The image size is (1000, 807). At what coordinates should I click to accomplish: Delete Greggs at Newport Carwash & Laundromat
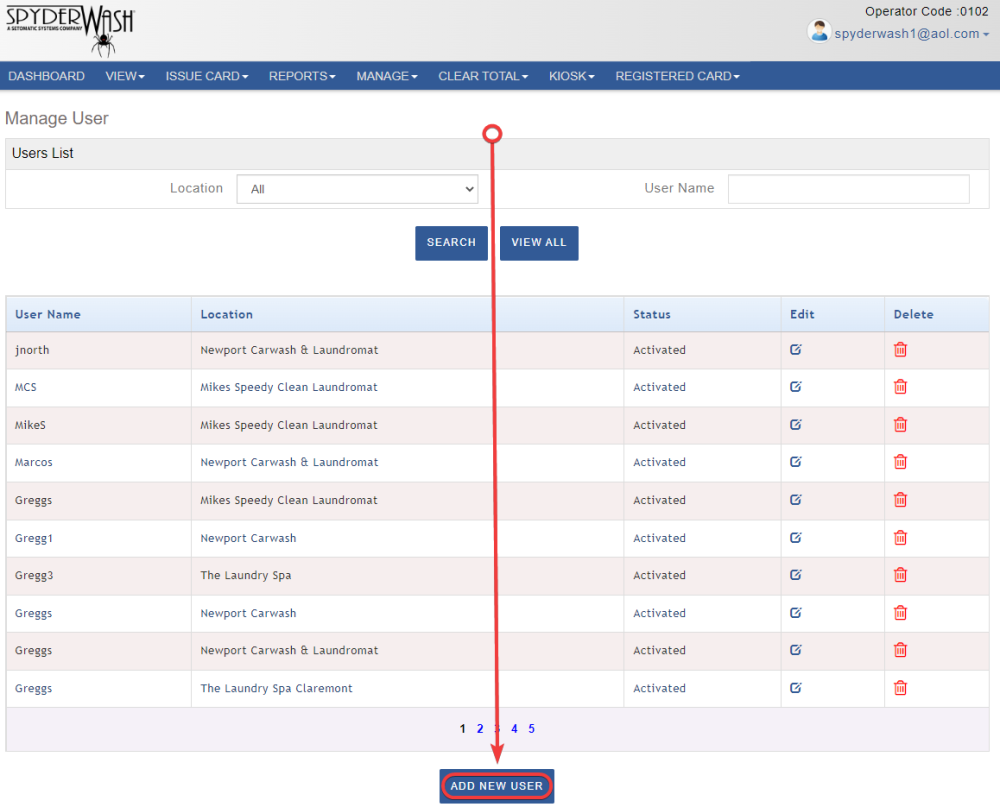(900, 650)
